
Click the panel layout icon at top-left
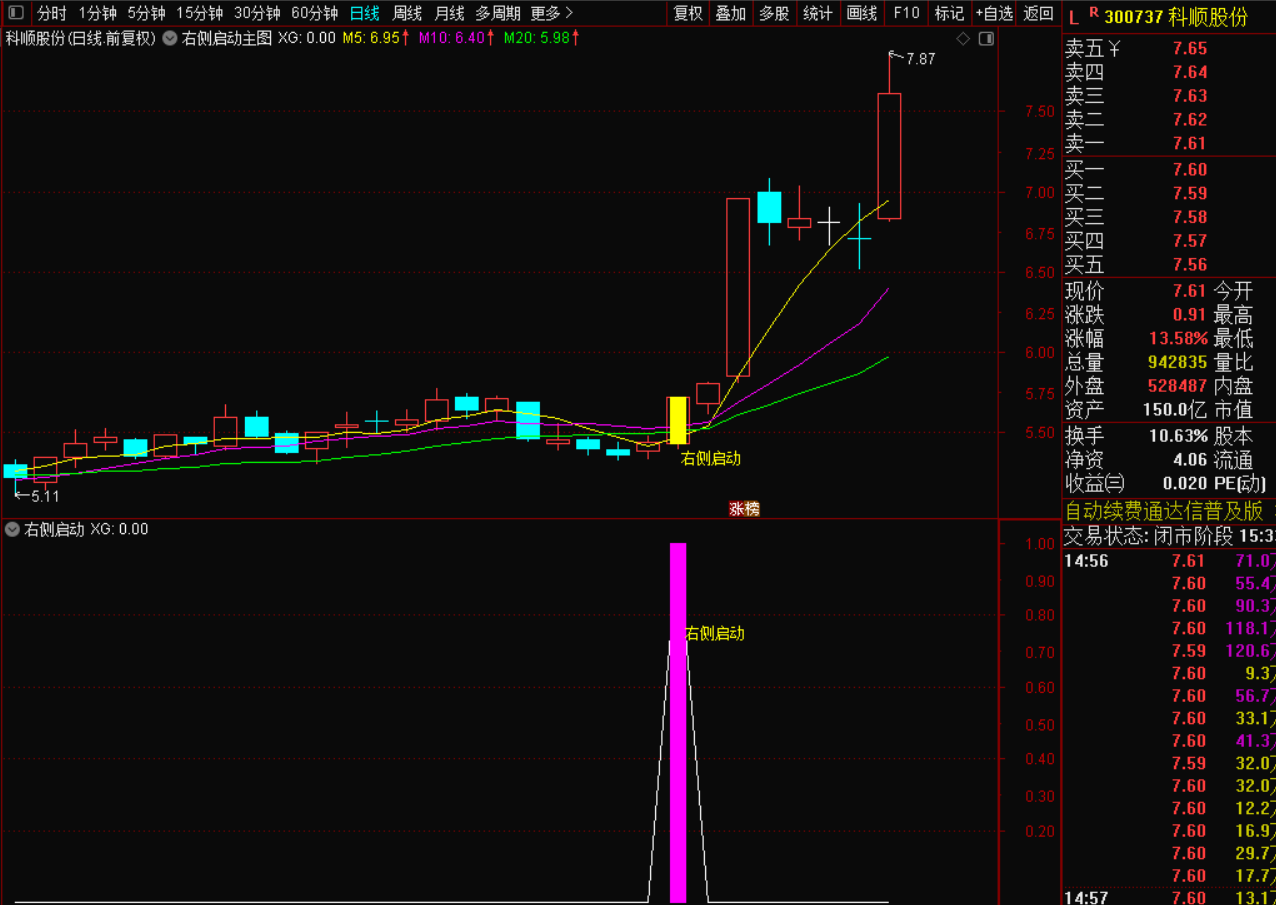[x=15, y=13]
